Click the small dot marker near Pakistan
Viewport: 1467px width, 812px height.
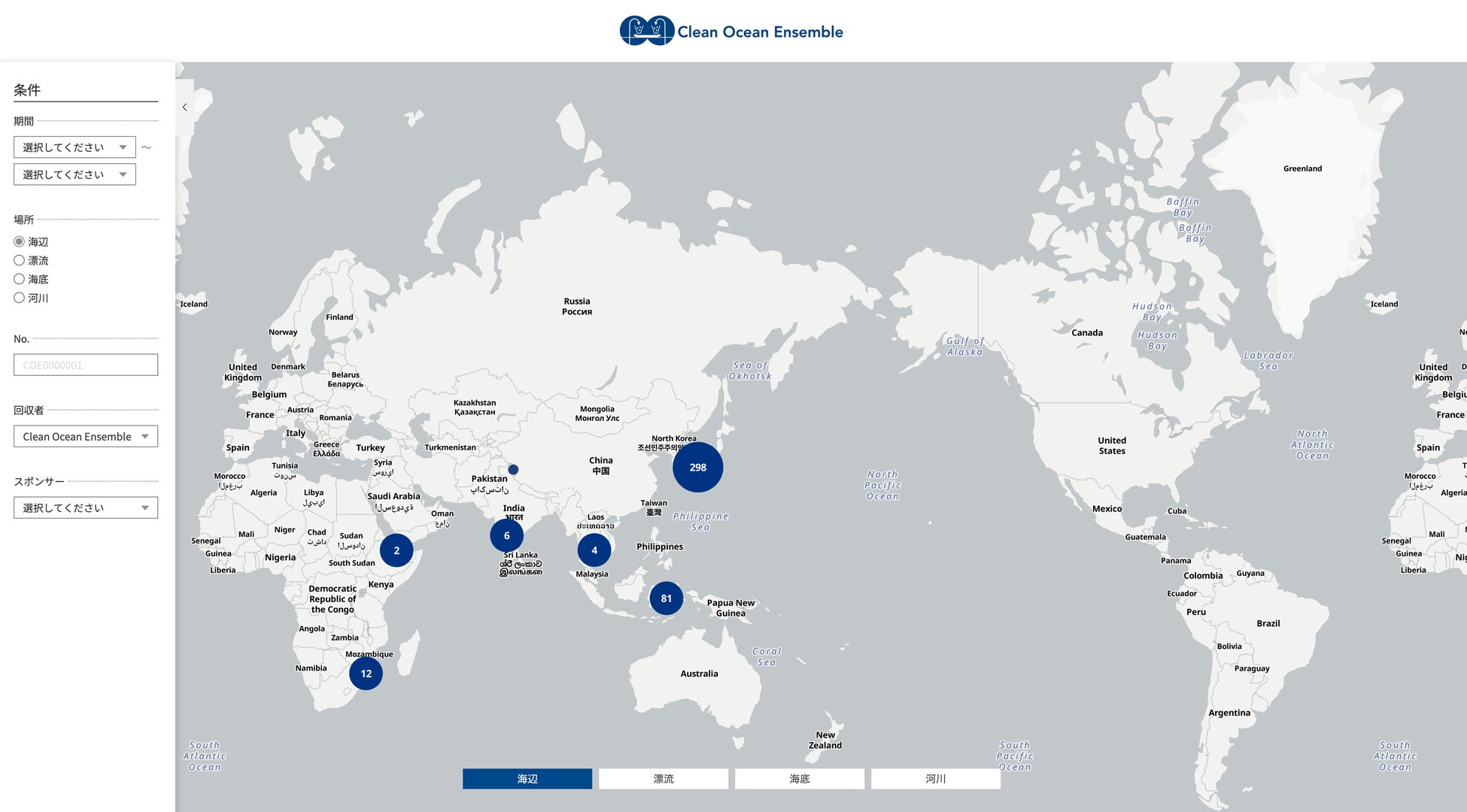[x=513, y=469]
